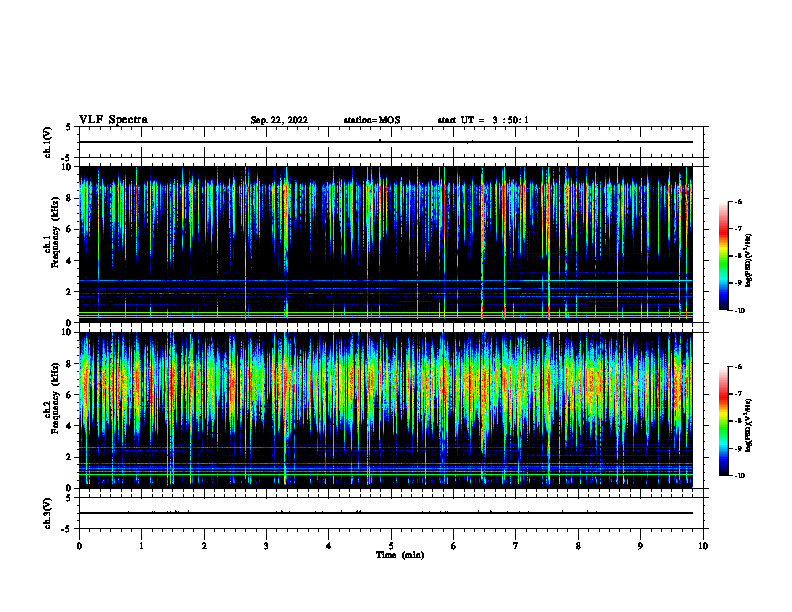Image resolution: width=792 pixels, height=612 pixels.
Task: Click the ch.1 Frequency (kHz) axis label
Action: [52, 232]
